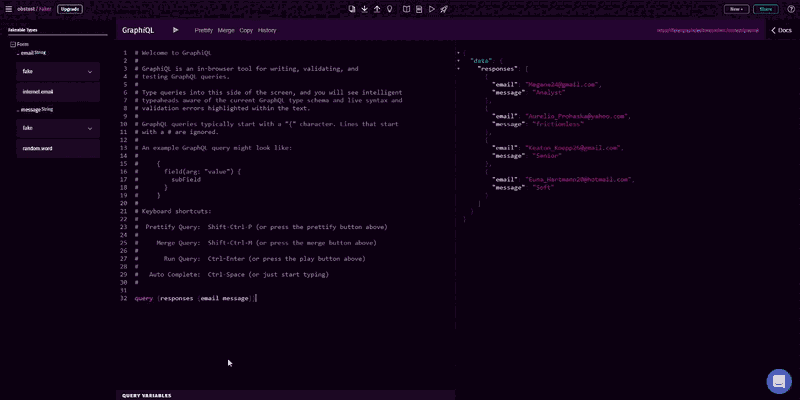Image resolution: width=800 pixels, height=400 pixels.
Task: Click the "Keyboard shortcuts:" comment line
Action: click(x=173, y=211)
